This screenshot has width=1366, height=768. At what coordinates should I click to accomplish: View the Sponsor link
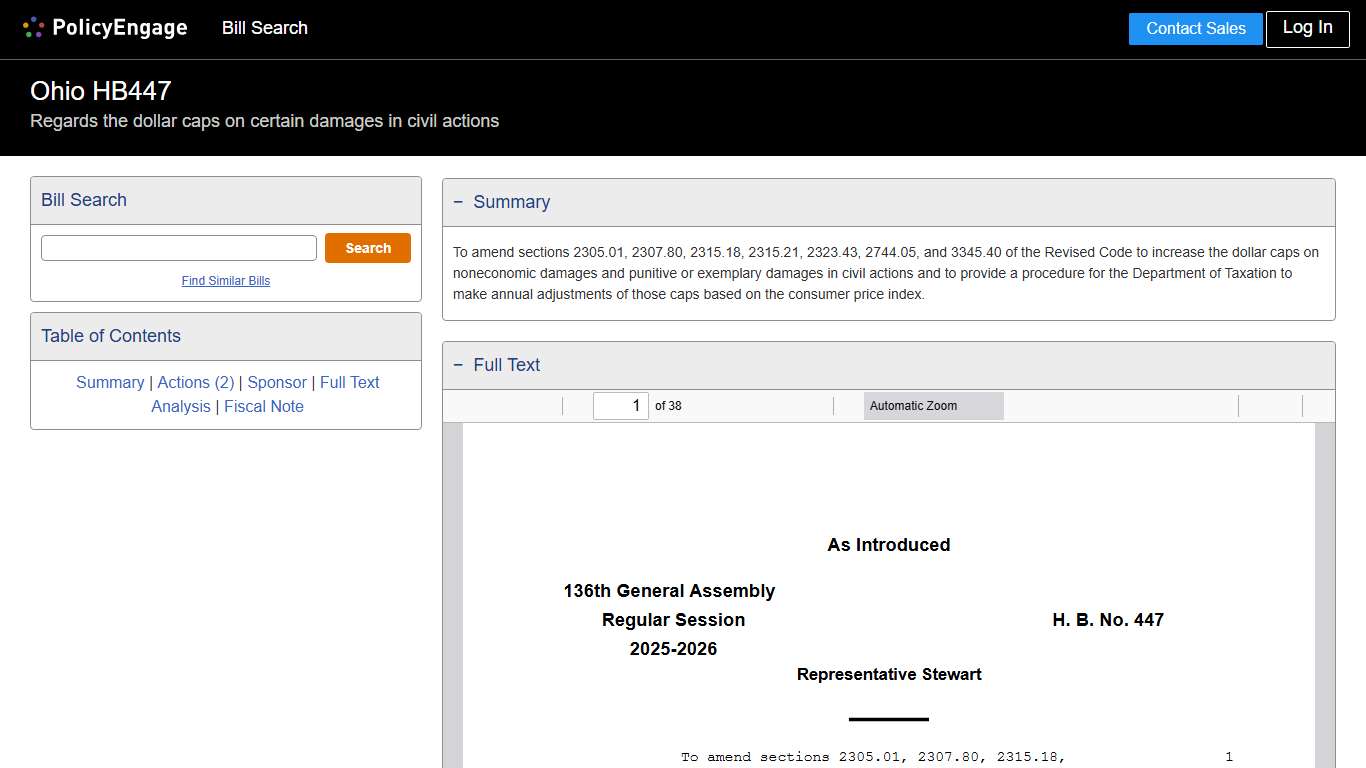[x=276, y=382]
